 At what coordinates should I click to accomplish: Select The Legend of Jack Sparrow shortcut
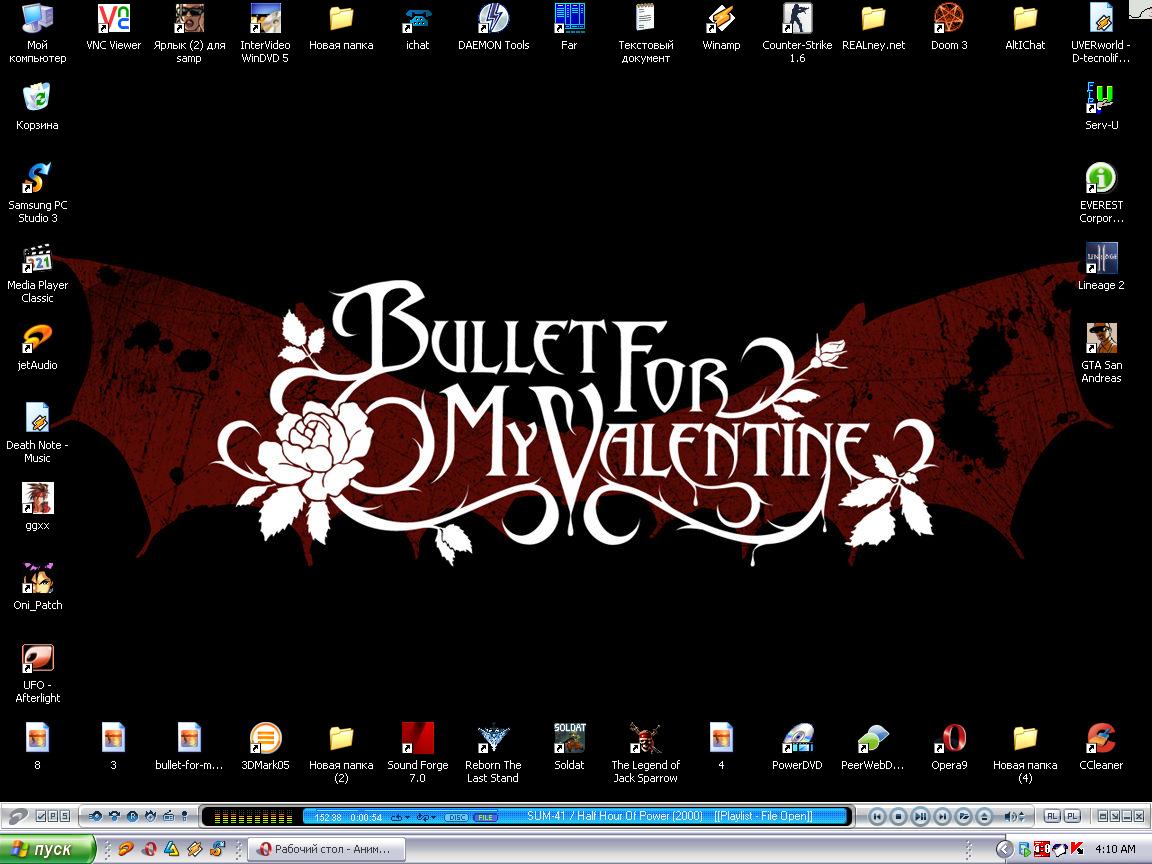point(646,753)
